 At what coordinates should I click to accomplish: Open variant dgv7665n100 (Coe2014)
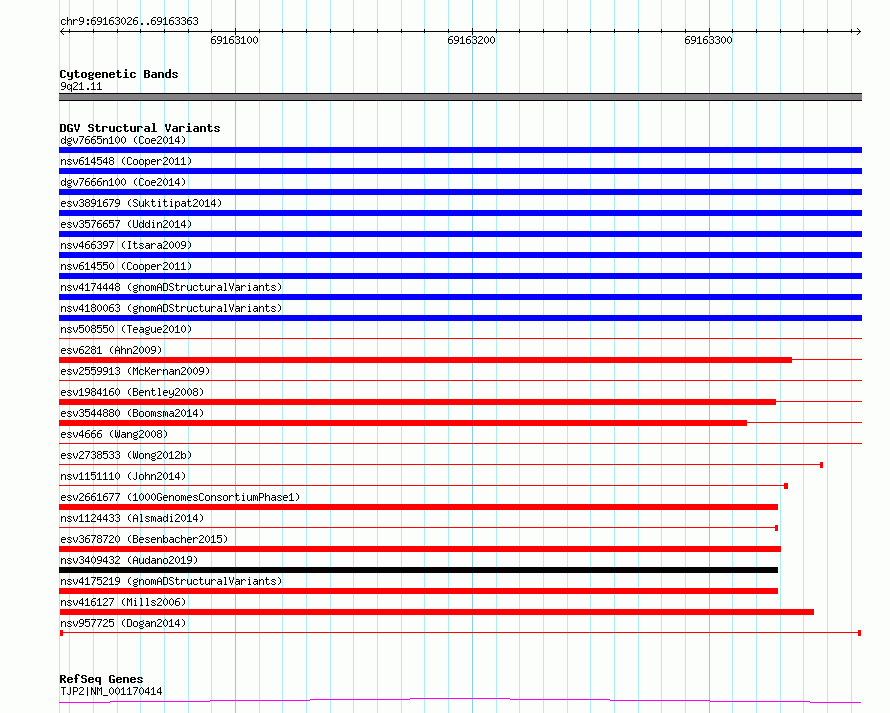(123, 140)
